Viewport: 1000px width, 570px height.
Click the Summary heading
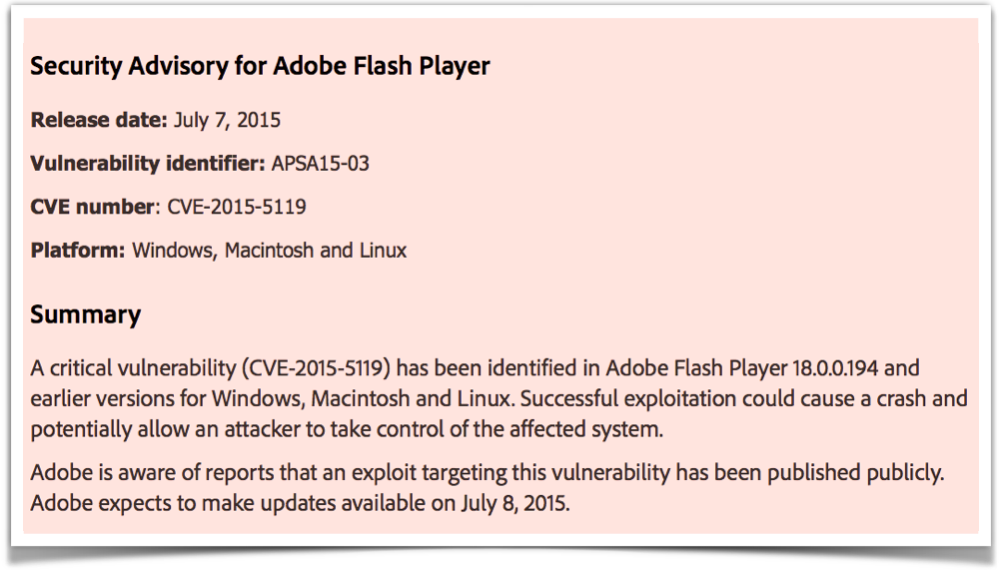click(x=85, y=315)
